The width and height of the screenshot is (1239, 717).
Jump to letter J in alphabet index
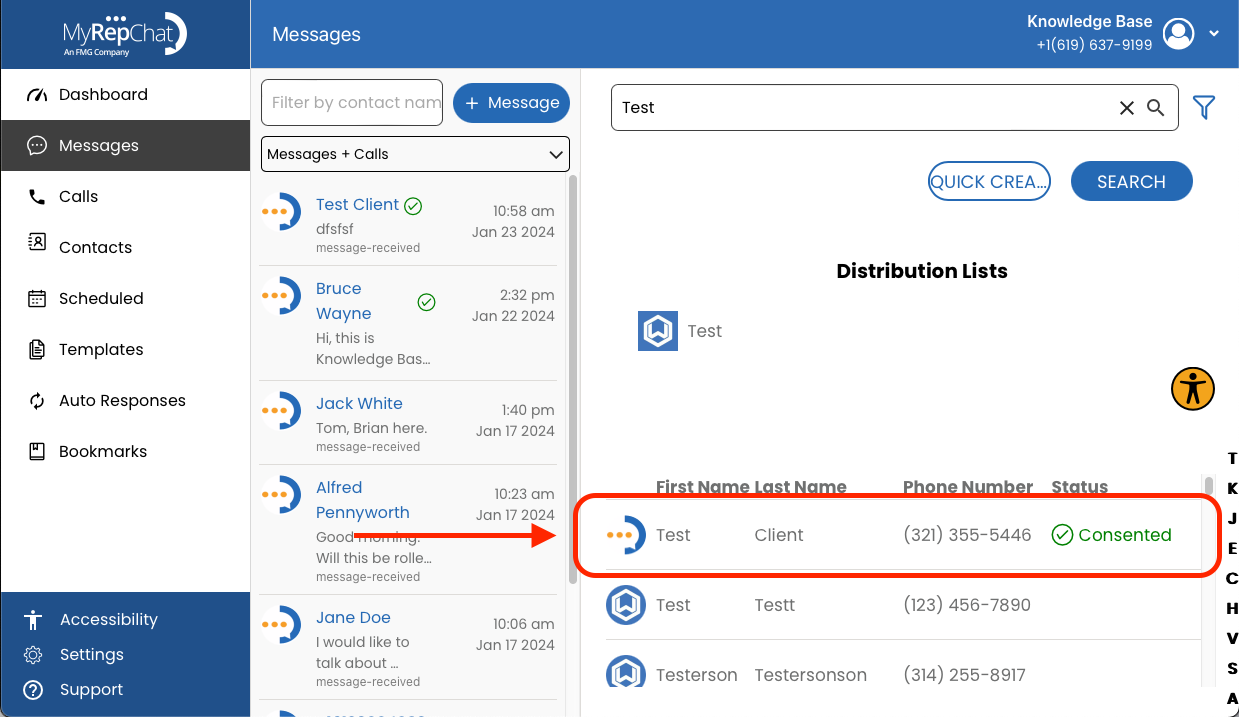[x=1232, y=519]
